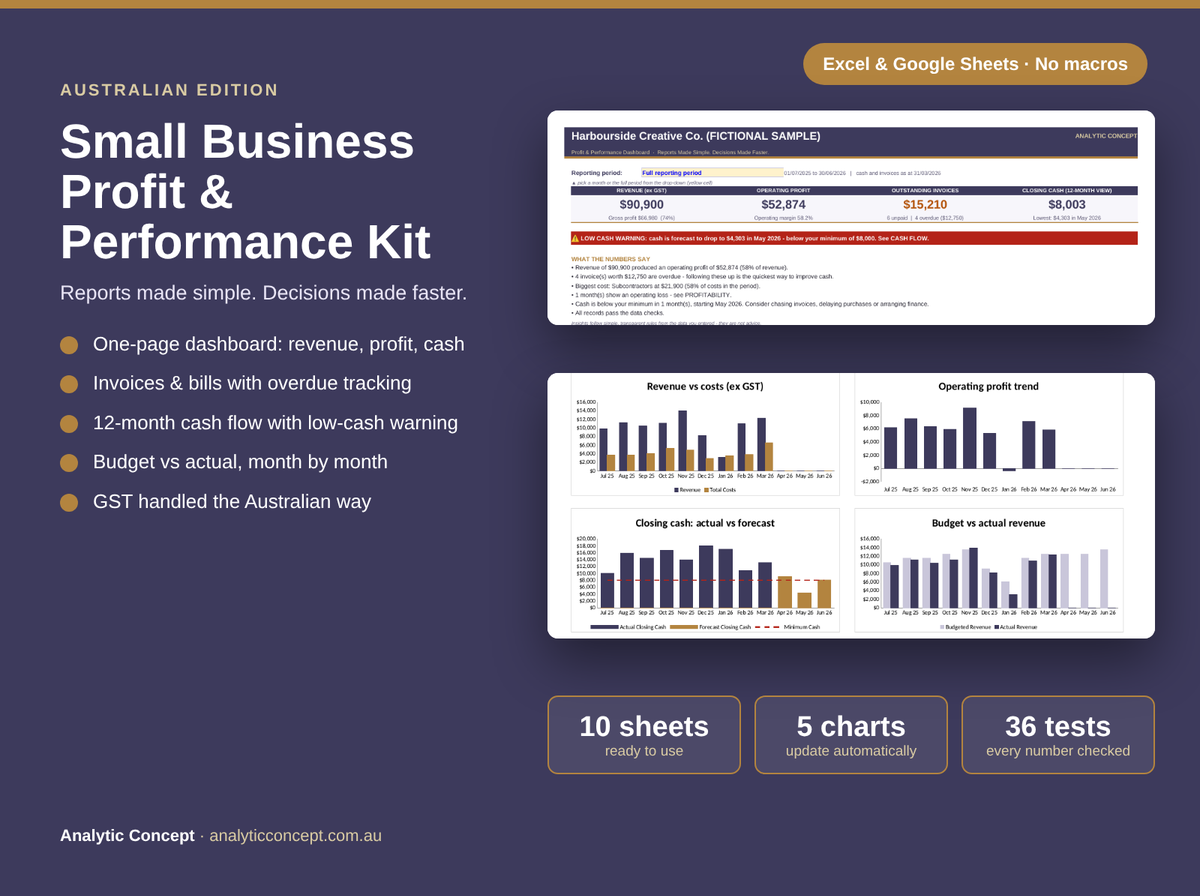The image size is (1200, 896).
Task: Click the $90,900 revenue figure
Action: [x=641, y=204]
